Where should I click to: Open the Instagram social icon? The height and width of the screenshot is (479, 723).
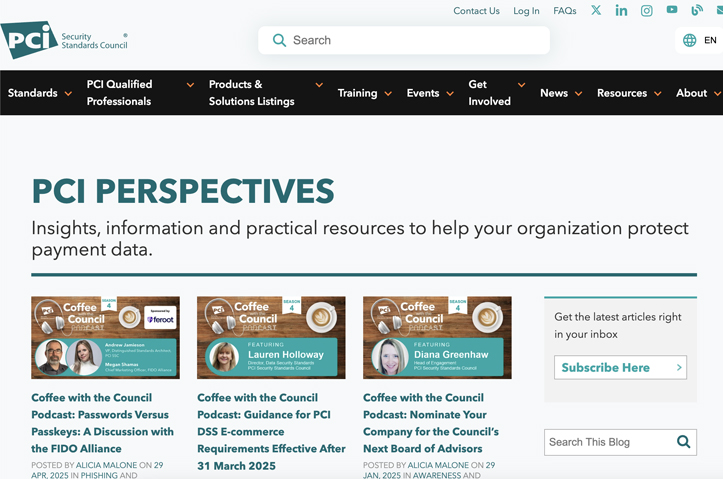pyautogui.click(x=646, y=11)
